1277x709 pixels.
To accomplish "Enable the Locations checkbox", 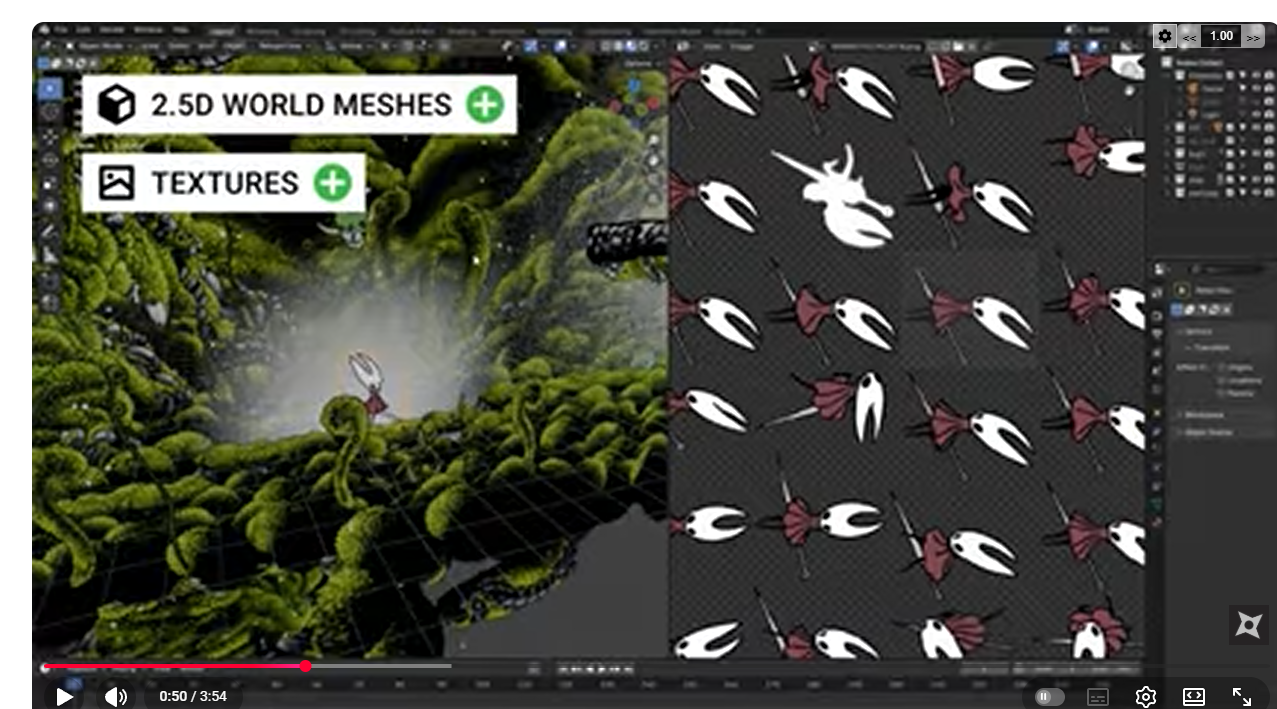I will (x=1221, y=380).
